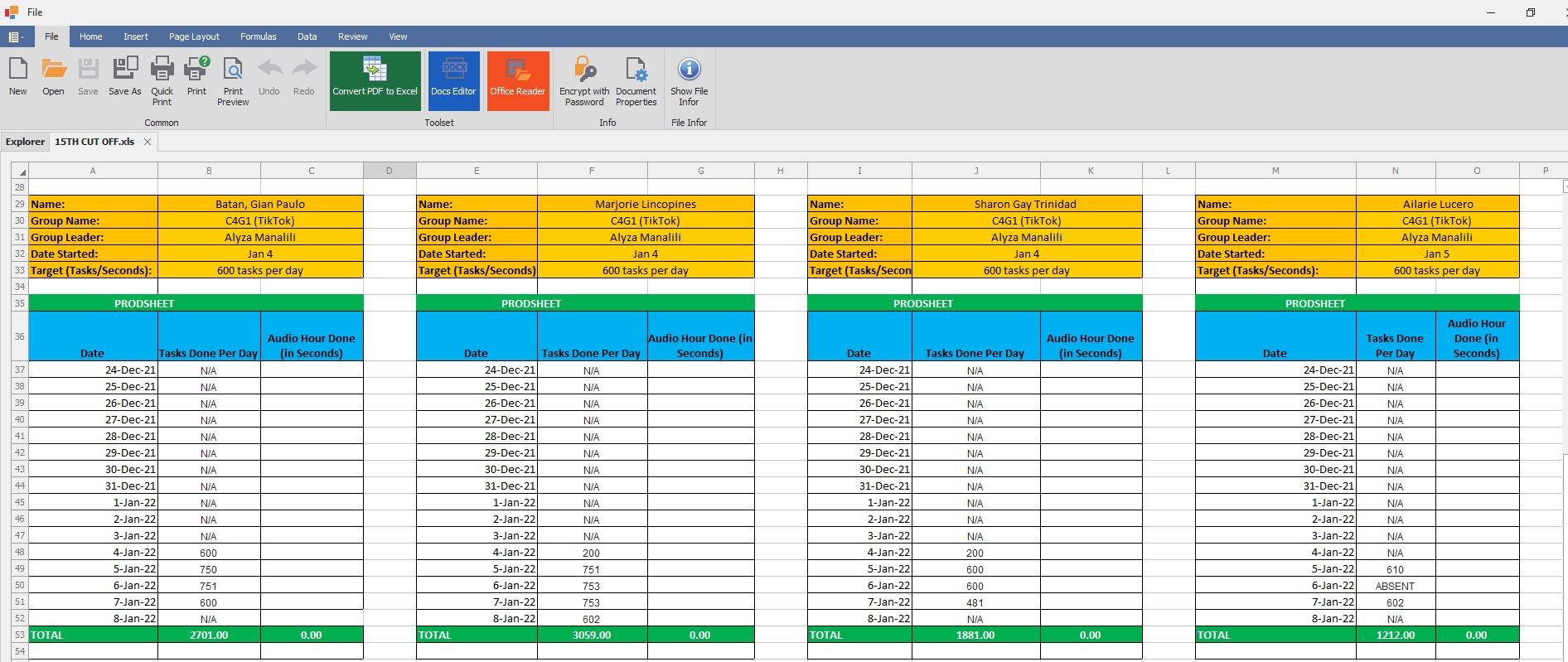Click the cell containing Ailarie Lucero
Image resolution: width=1568 pixels, height=662 pixels.
tap(1438, 204)
